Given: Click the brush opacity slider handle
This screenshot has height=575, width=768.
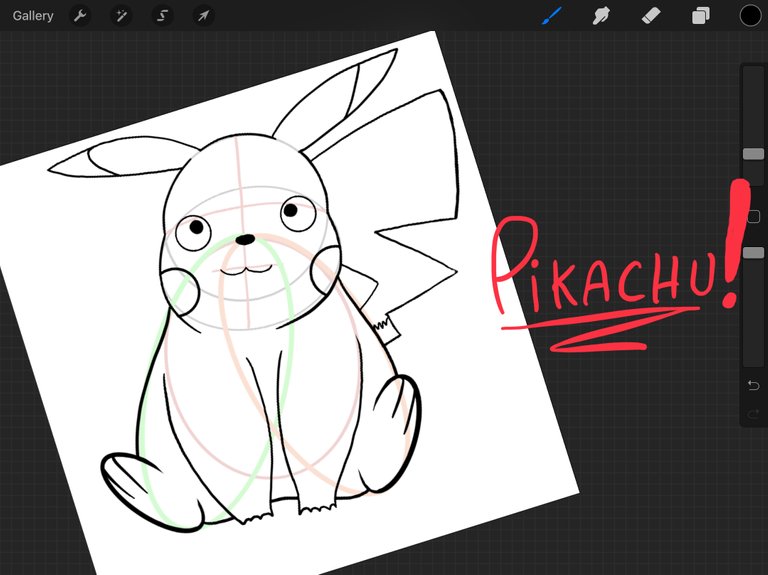Looking at the screenshot, I should pyautogui.click(x=753, y=253).
